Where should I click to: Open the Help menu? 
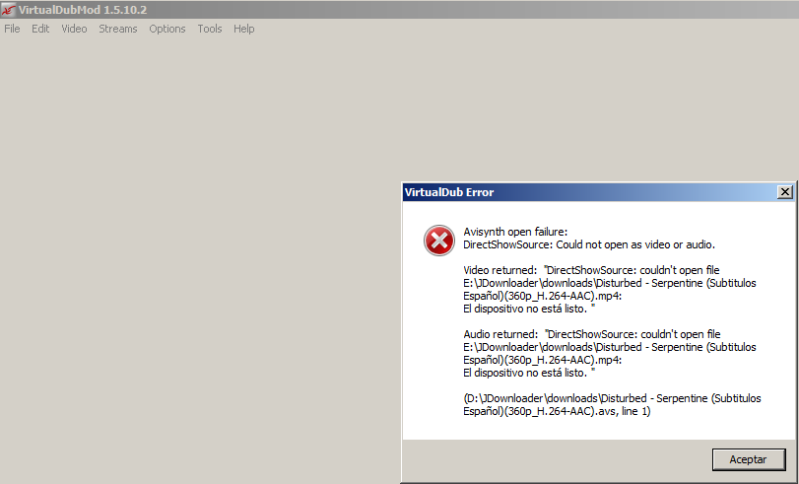pyautogui.click(x=244, y=29)
